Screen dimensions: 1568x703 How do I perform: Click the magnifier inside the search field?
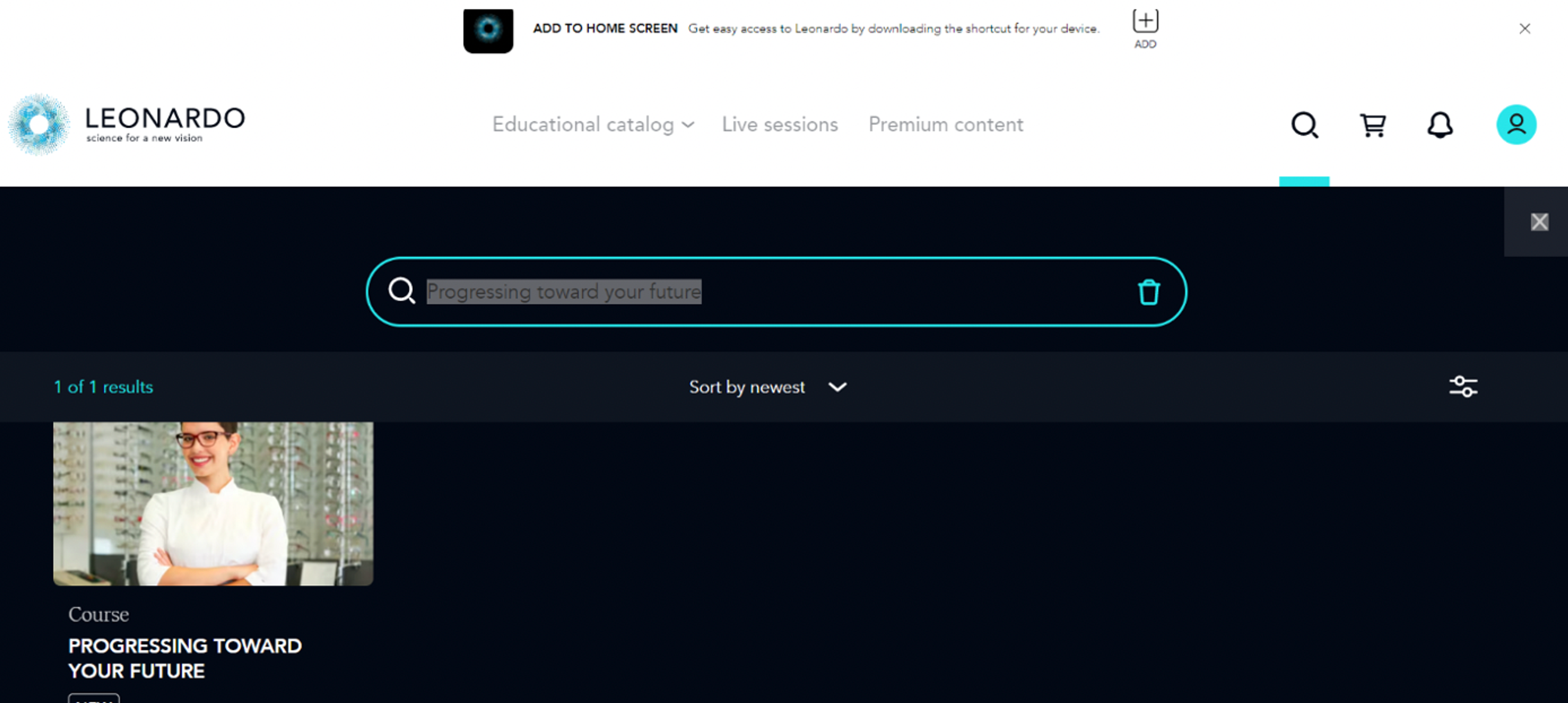coord(402,291)
